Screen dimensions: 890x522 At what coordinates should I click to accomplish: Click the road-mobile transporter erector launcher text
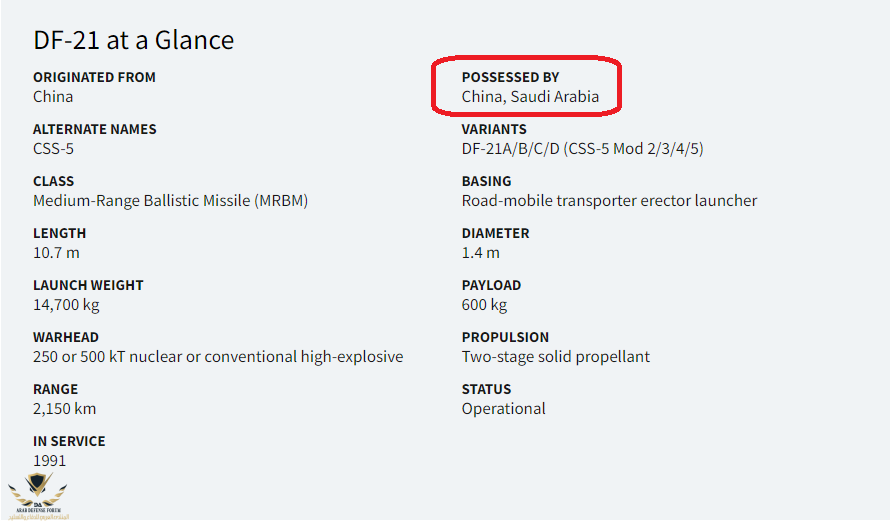609,201
